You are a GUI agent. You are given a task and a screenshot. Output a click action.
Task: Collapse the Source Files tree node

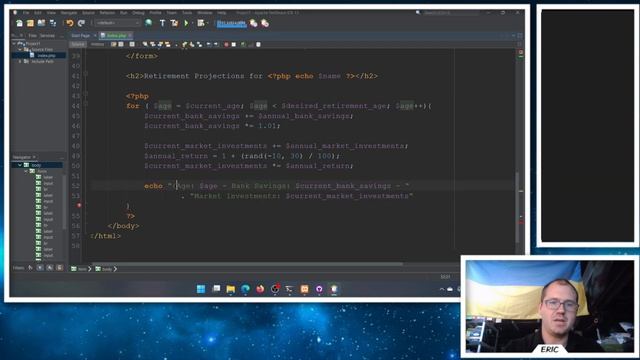click(20, 49)
